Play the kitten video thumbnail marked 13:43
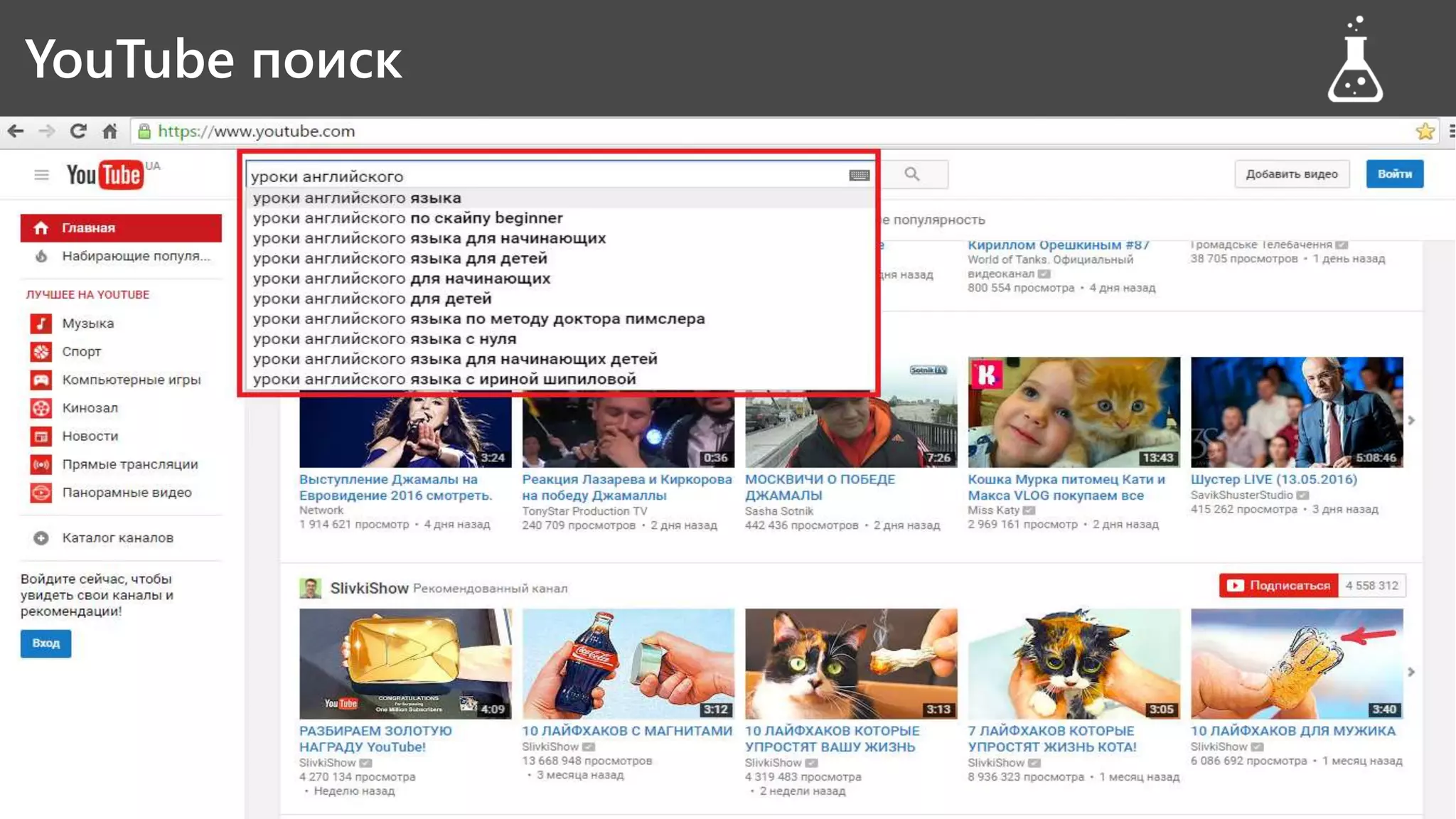Screen dimensions: 1456x819 click(1074, 412)
